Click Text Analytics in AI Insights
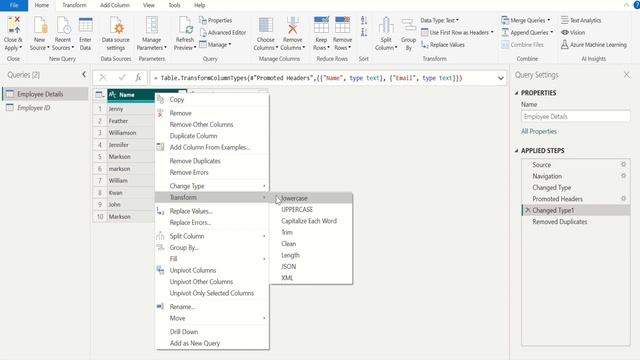This screenshot has width=640, height=360. [580, 20]
